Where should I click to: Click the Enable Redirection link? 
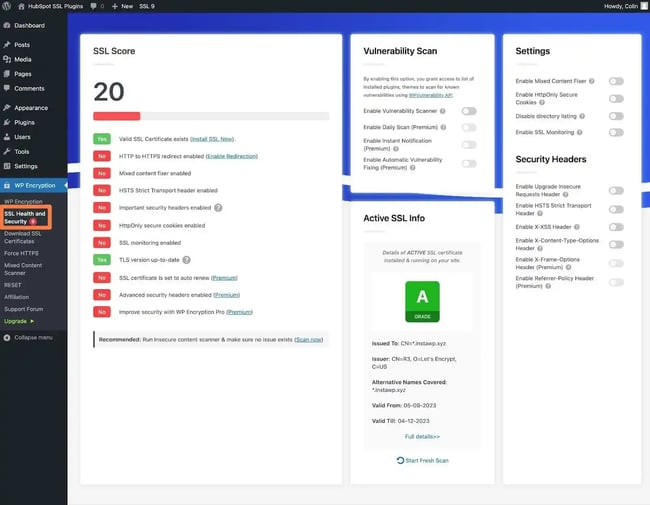tap(231, 156)
